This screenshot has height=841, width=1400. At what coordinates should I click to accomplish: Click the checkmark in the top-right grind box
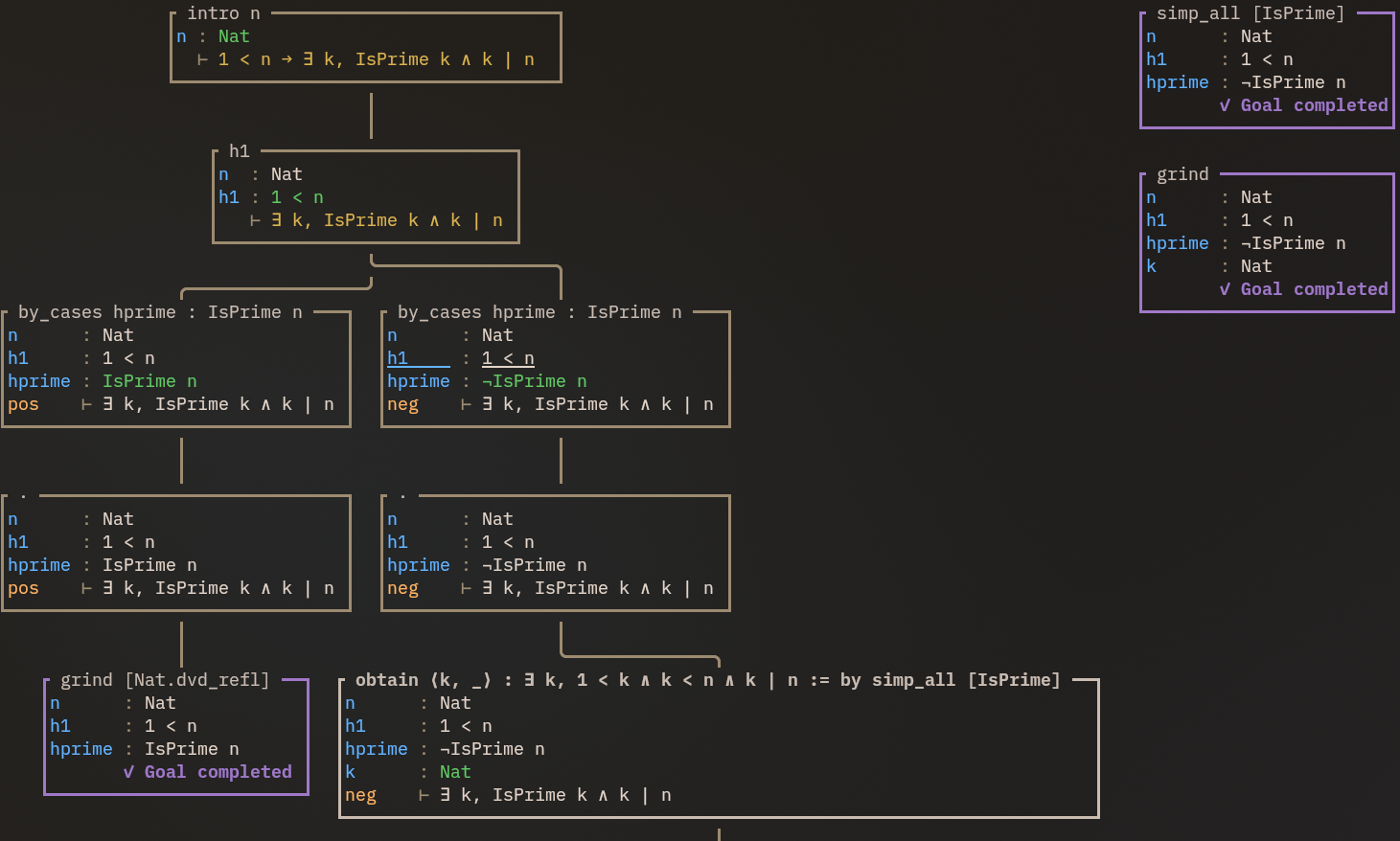coord(1225,289)
